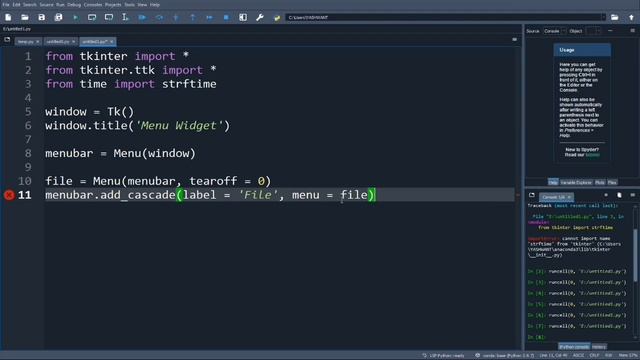This screenshot has height=360, width=640.
Task: Open the Edit menu
Action: coord(16,4)
